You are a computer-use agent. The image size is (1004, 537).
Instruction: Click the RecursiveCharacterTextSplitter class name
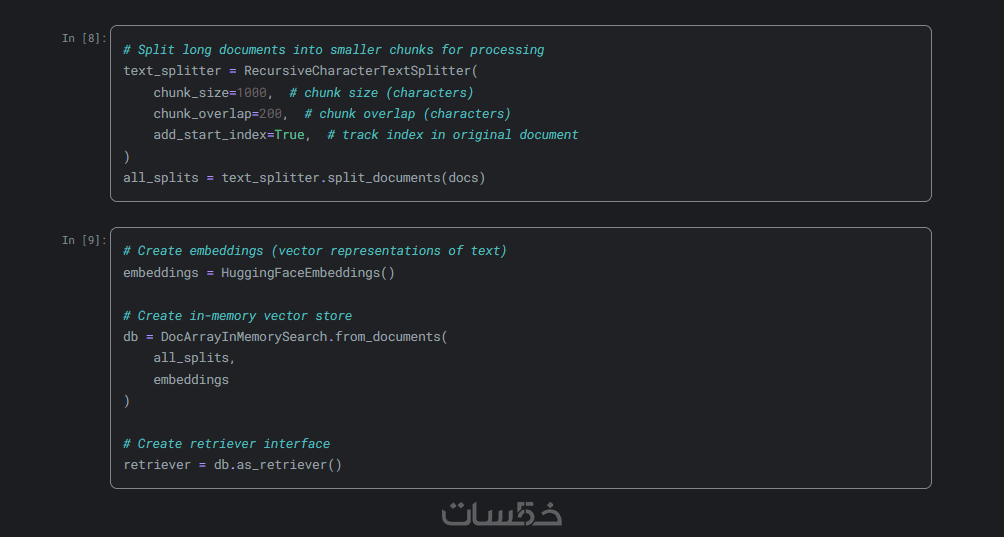357,71
